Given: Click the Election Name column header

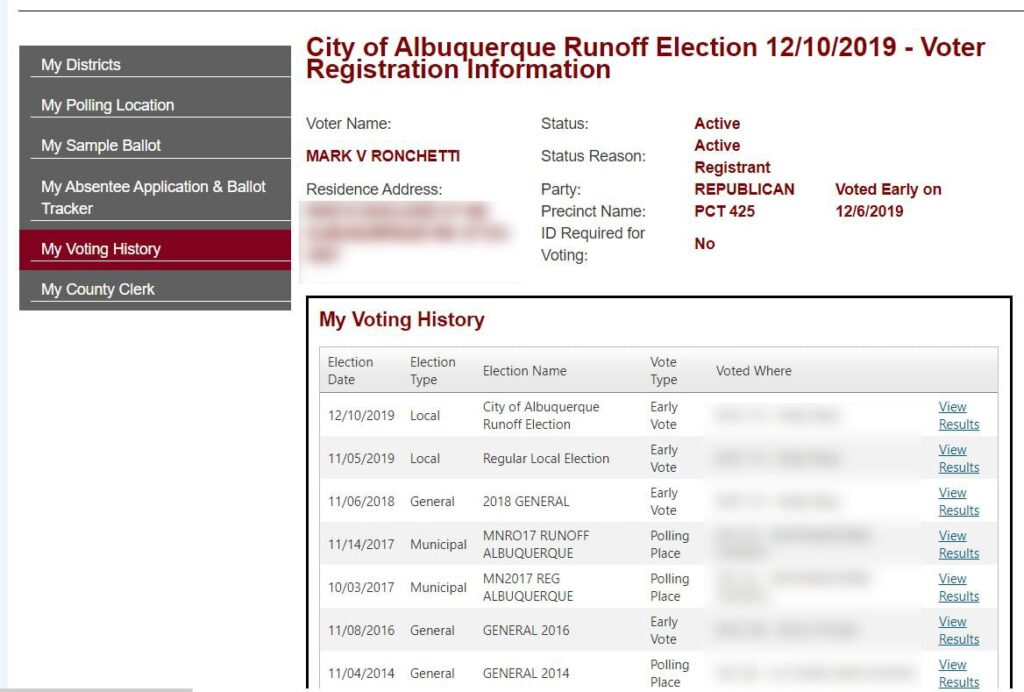Looking at the screenshot, I should [x=524, y=371].
